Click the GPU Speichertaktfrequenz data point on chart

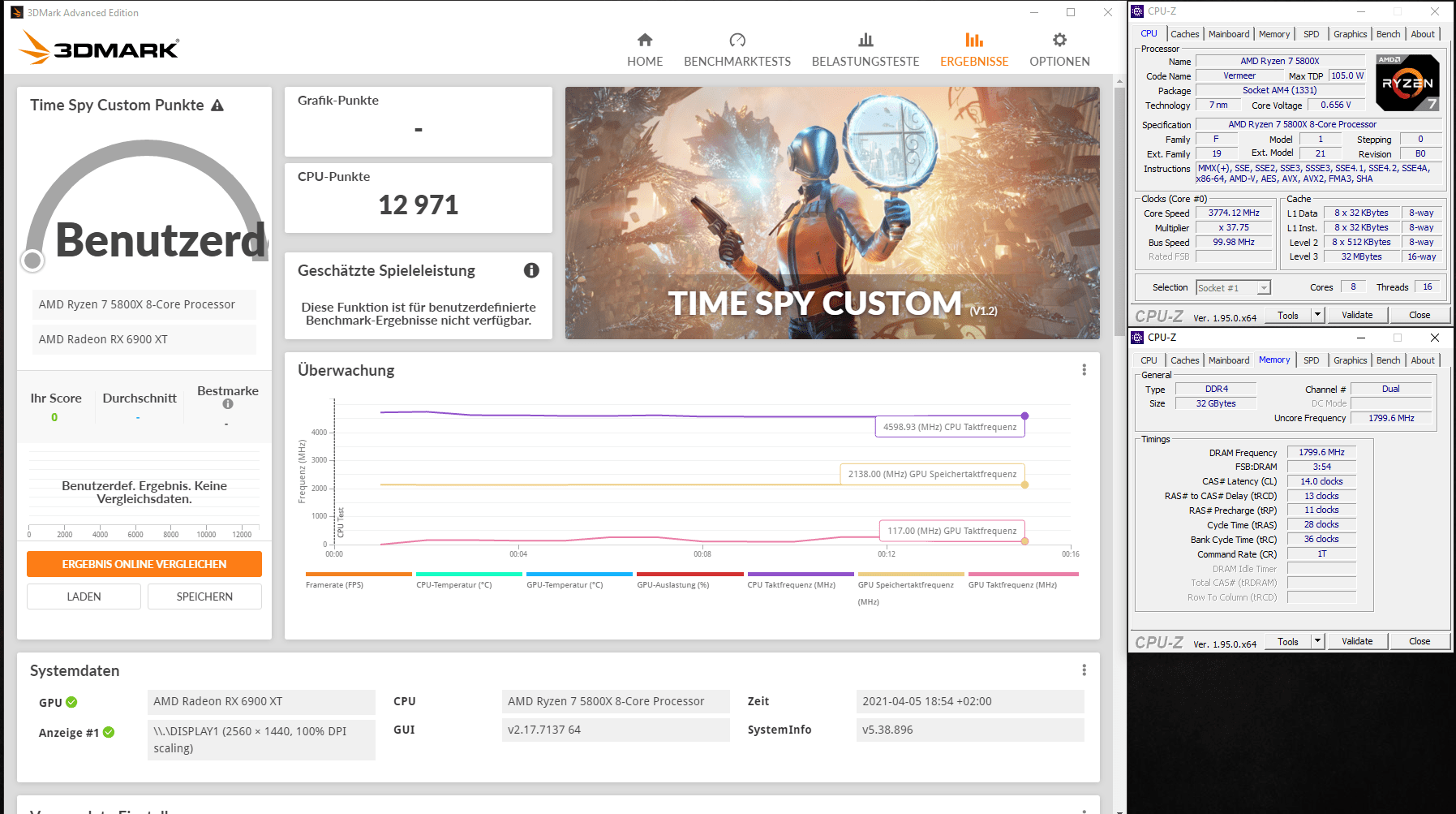pos(1024,485)
